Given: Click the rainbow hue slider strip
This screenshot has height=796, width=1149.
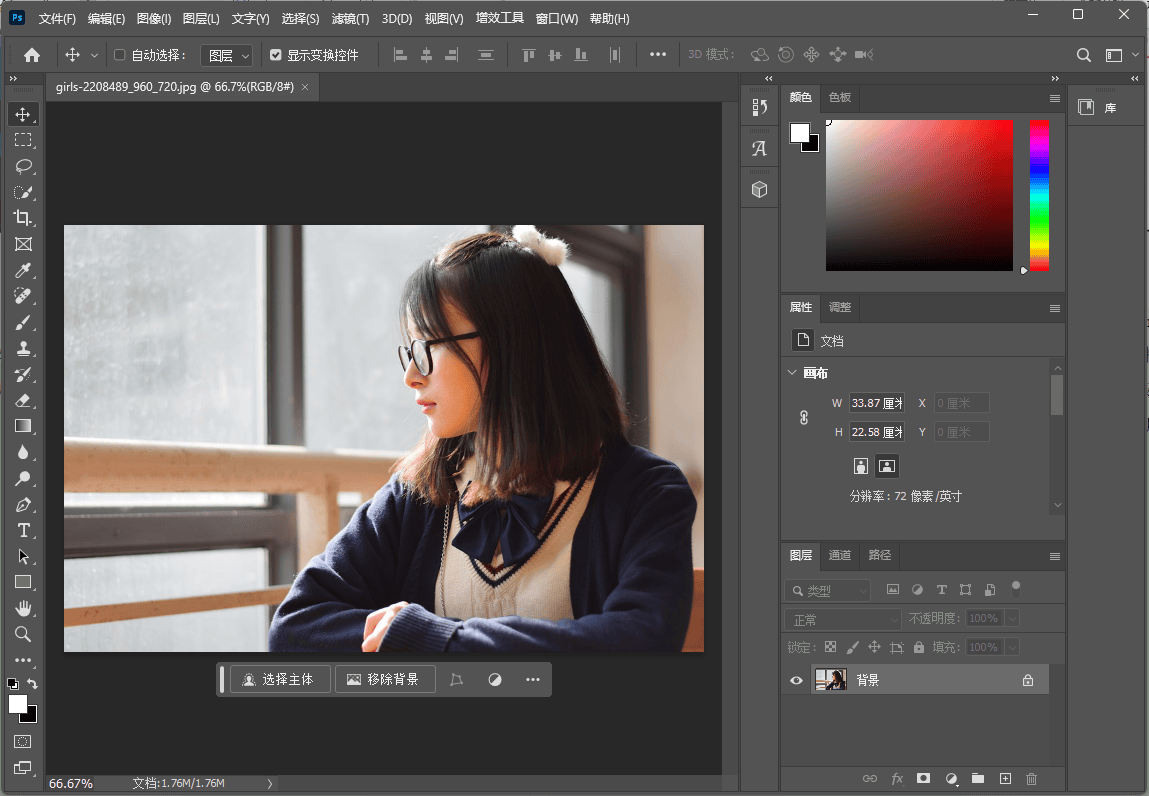Looking at the screenshot, I should pyautogui.click(x=1039, y=195).
